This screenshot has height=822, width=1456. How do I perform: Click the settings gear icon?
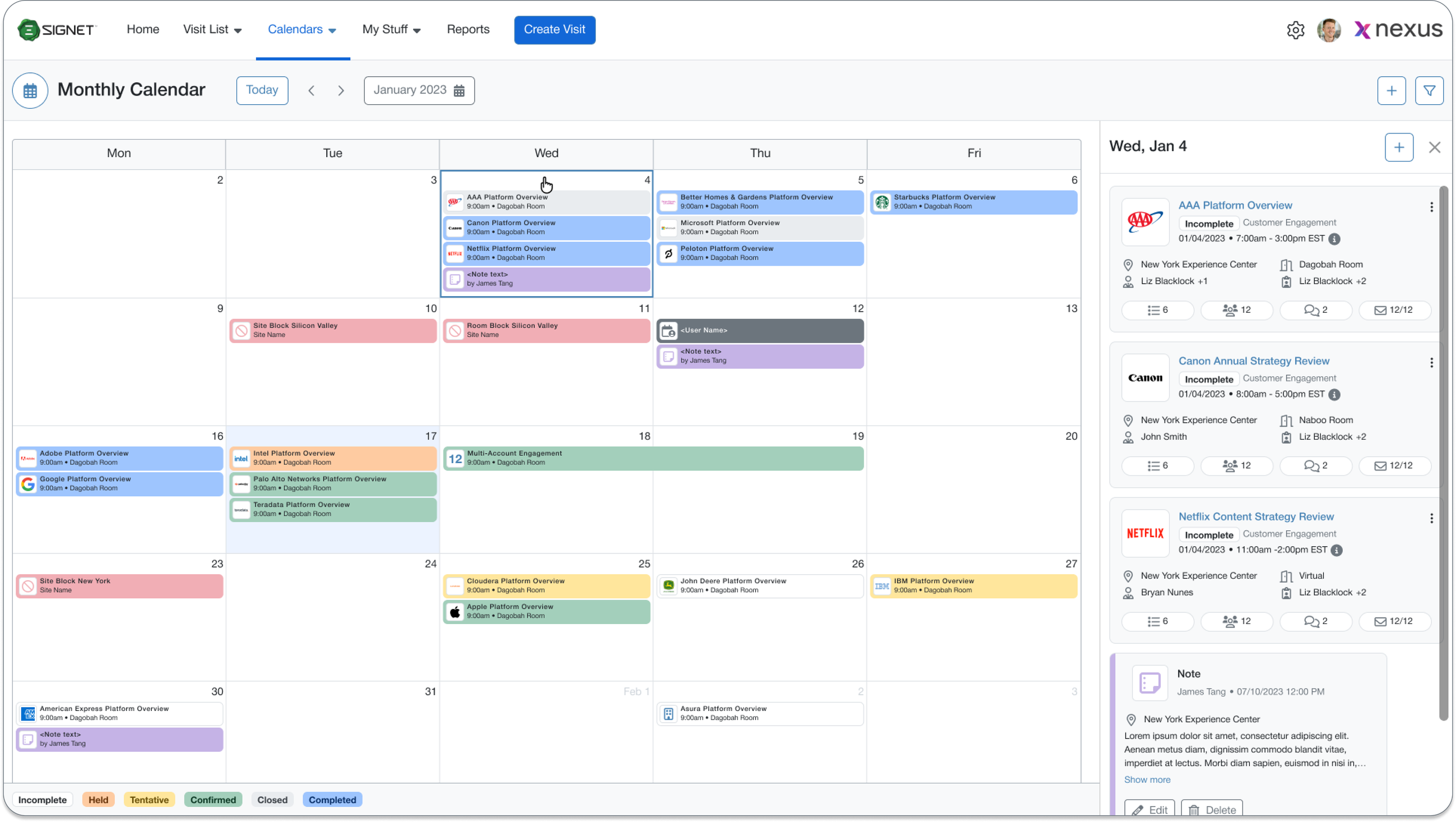1296,30
